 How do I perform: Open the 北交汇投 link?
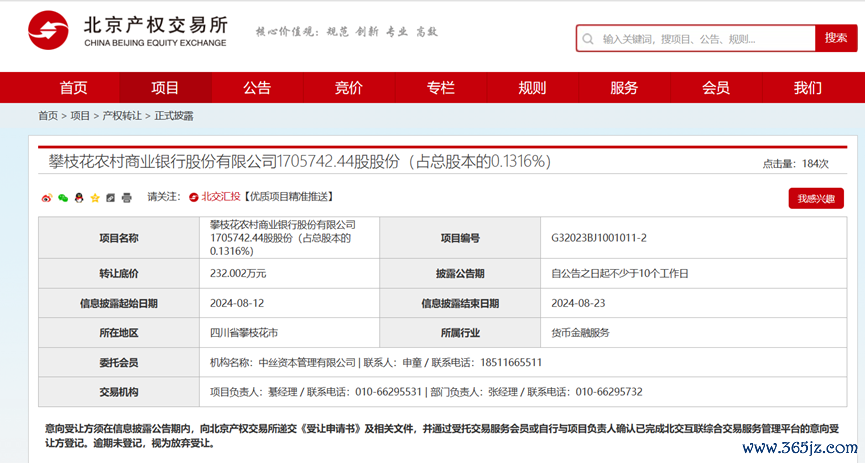[x=221, y=196]
